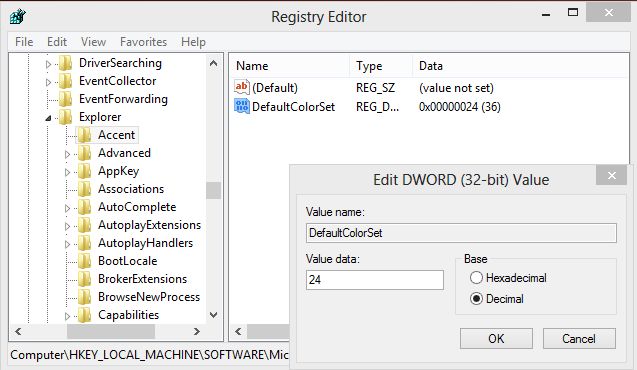
Task: Collapse the Explorer key
Action: 48,118
